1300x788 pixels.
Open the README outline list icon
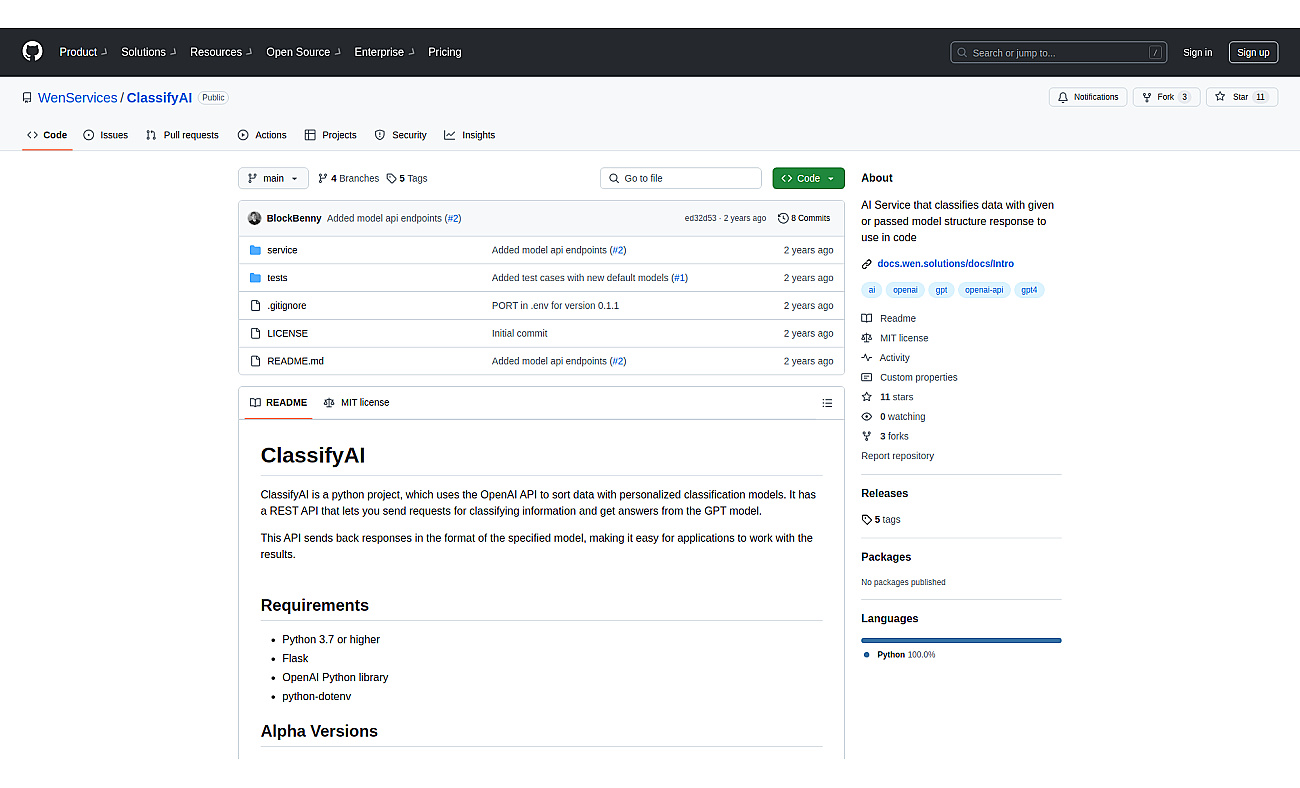(x=827, y=403)
